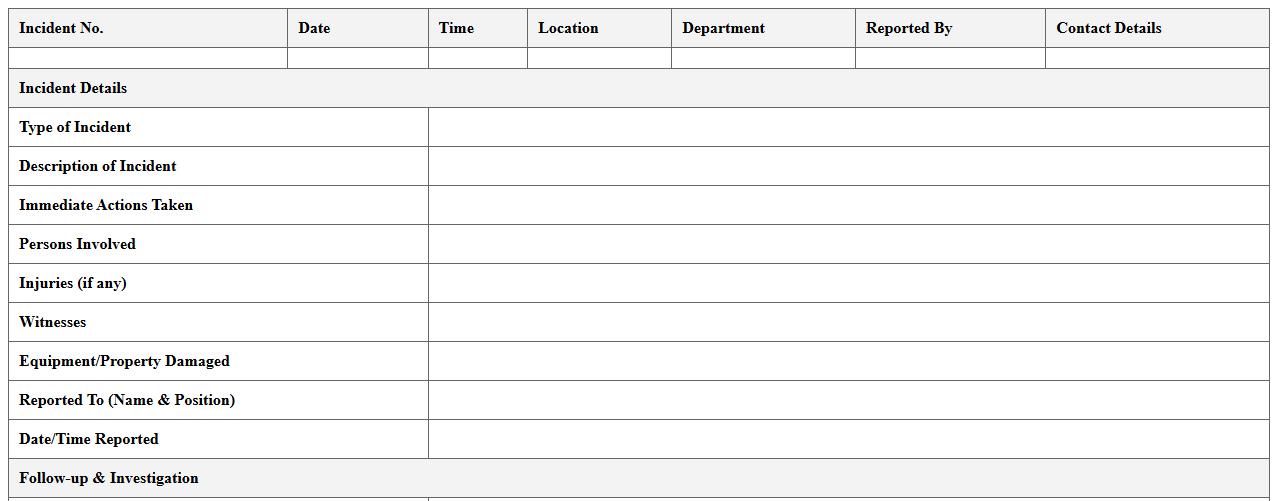The image size is (1278, 501).
Task: Focus the blank cell under Location
Action: (x=599, y=58)
